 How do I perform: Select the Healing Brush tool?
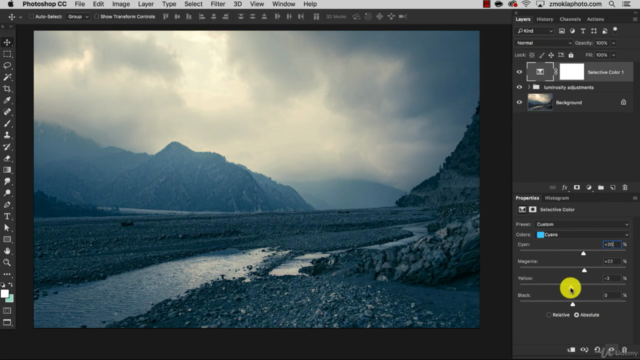point(7,112)
